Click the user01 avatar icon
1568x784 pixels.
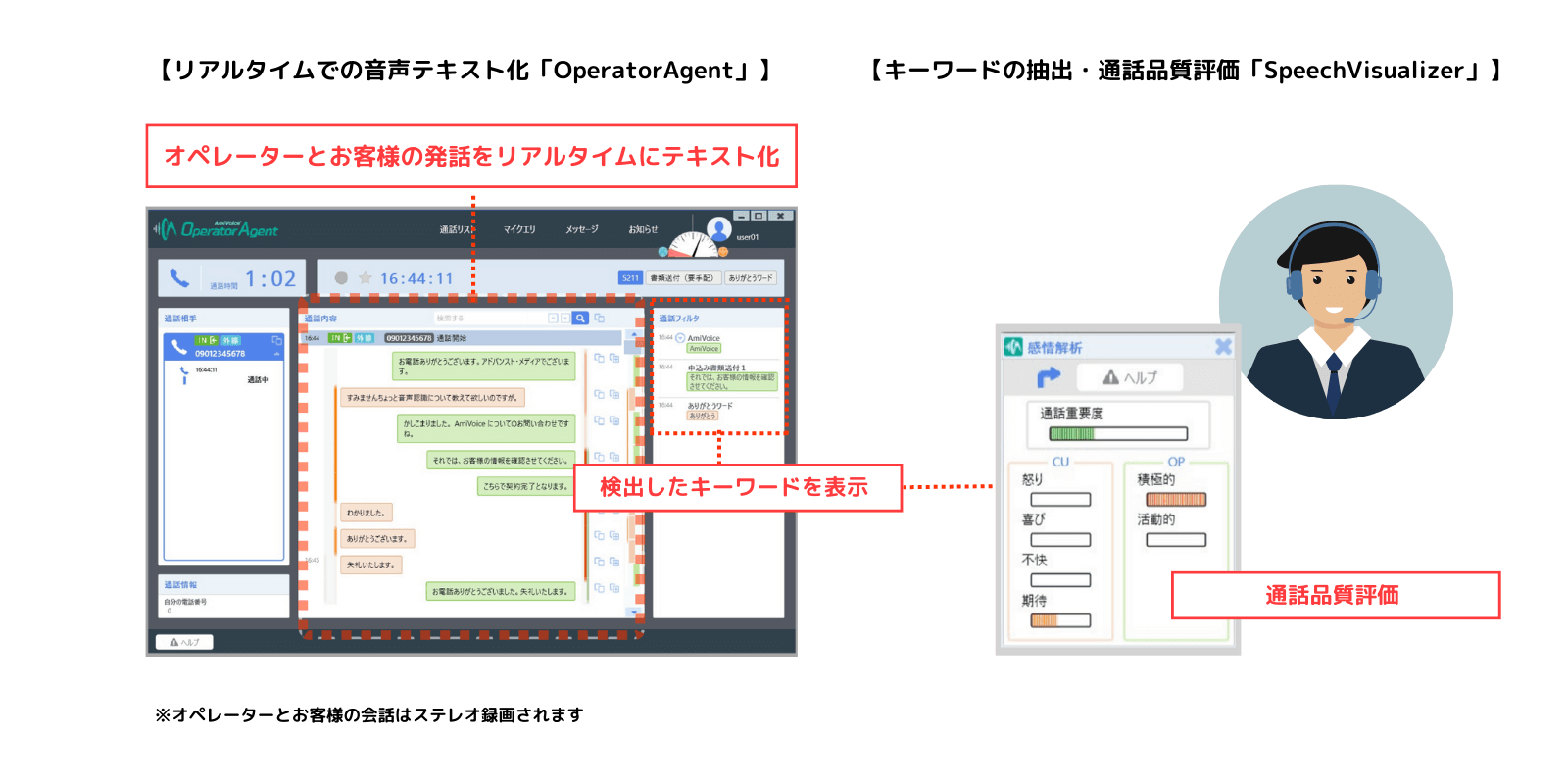[x=719, y=229]
